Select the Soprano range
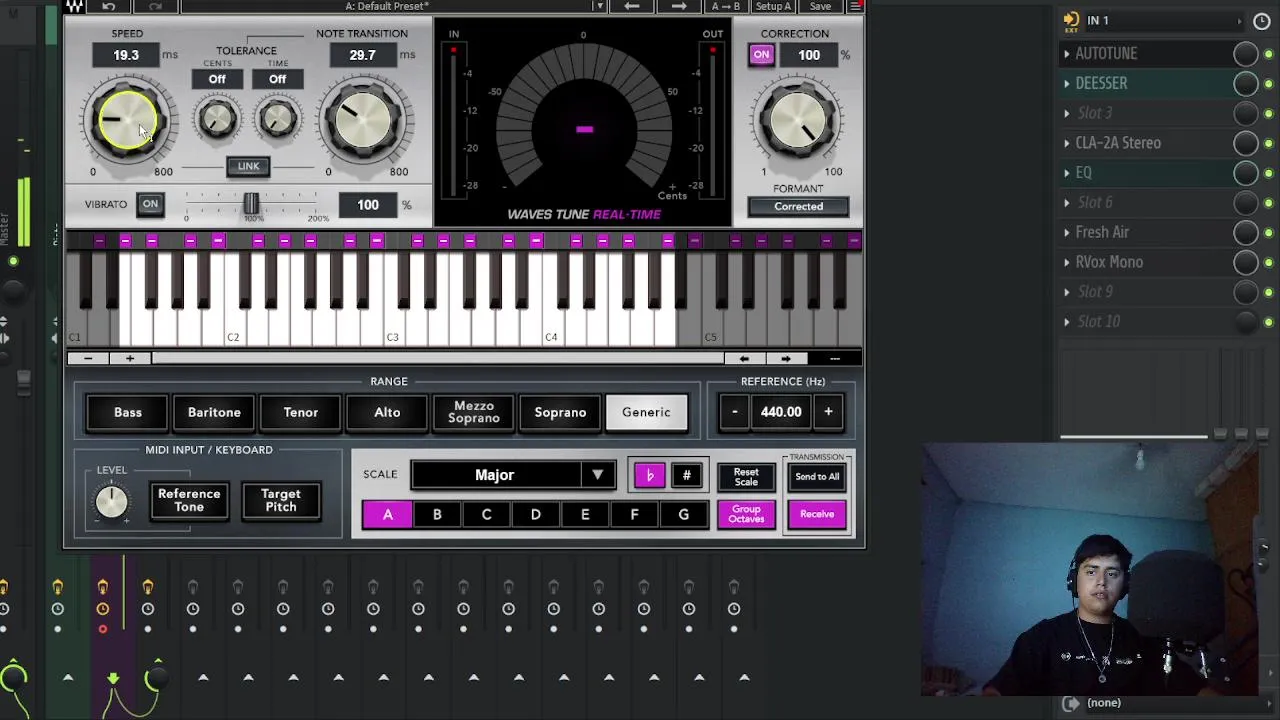The width and height of the screenshot is (1280, 720). click(560, 412)
